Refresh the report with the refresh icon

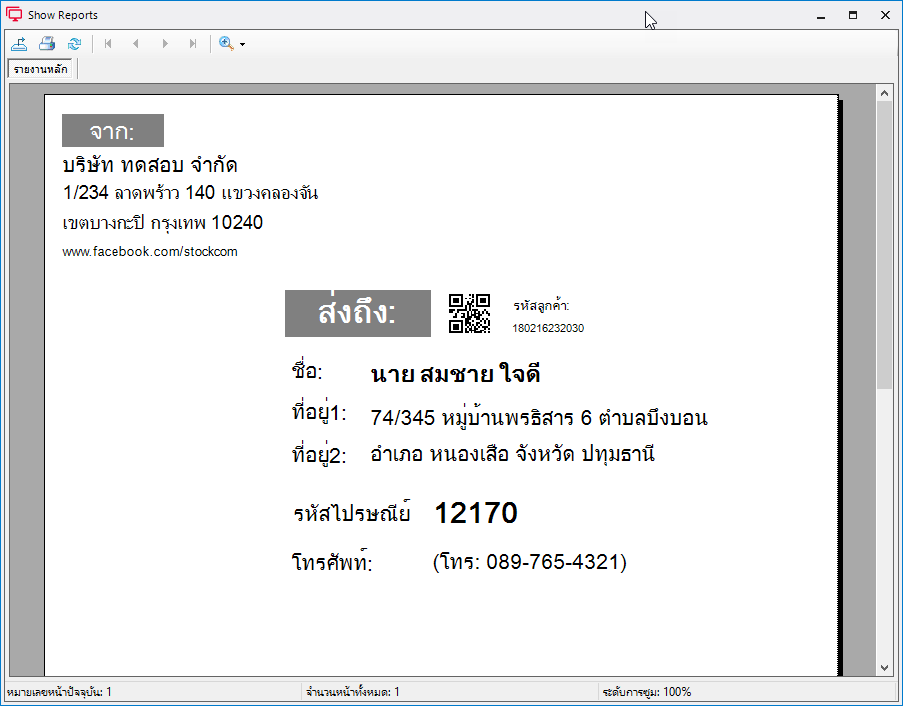coord(74,44)
